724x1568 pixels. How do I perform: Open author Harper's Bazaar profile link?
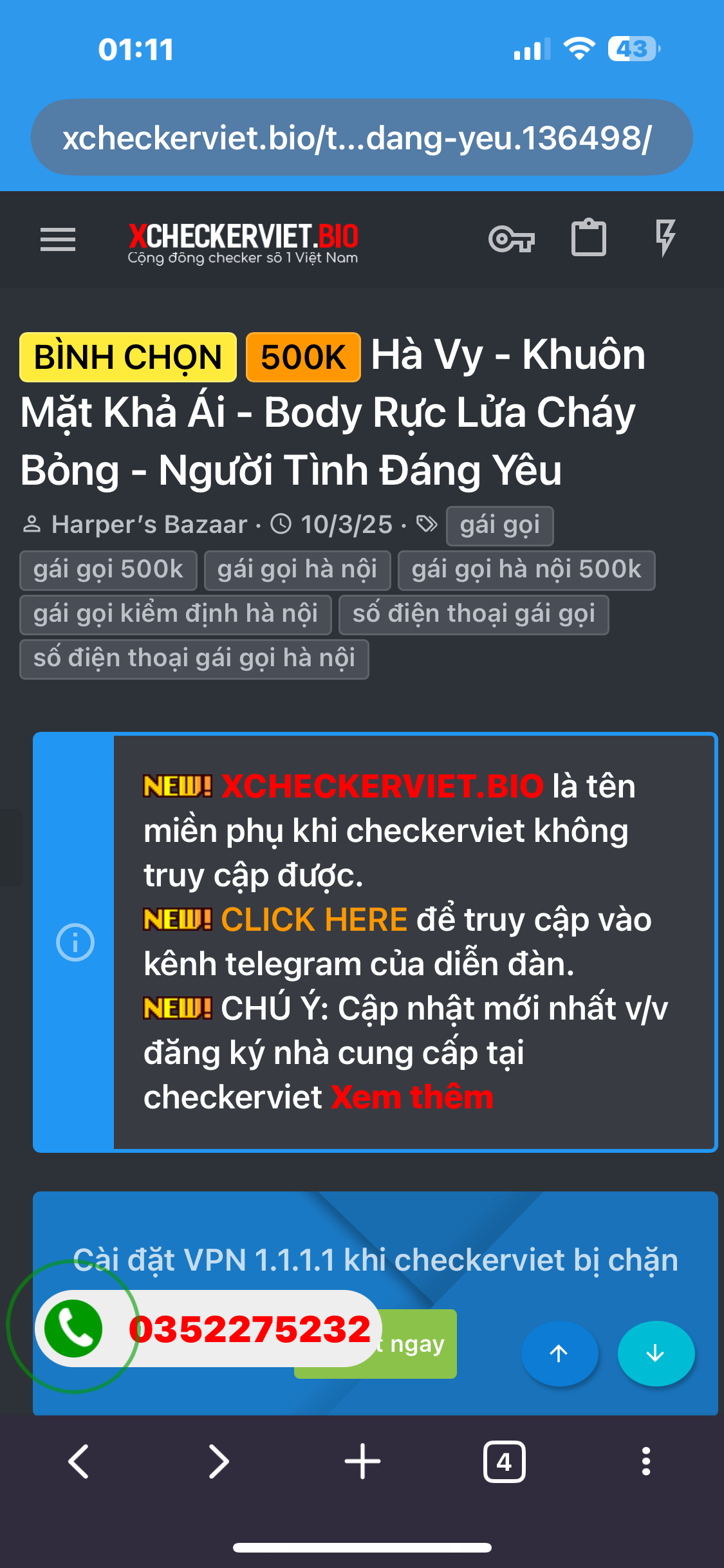point(149,525)
